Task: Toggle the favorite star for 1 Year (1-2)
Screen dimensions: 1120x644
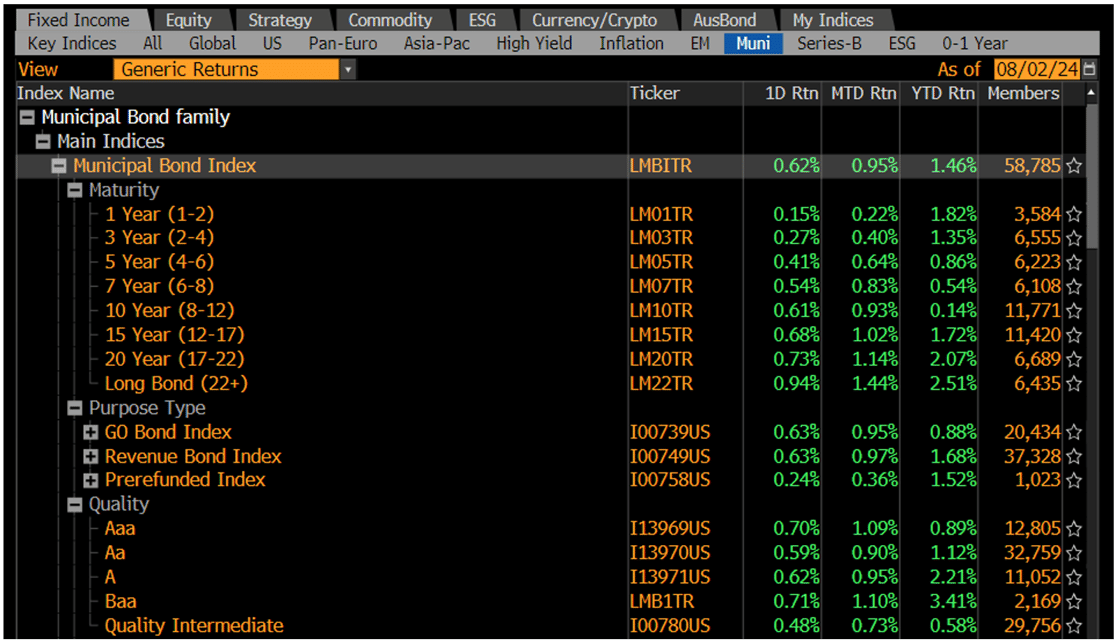Action: (1073, 214)
